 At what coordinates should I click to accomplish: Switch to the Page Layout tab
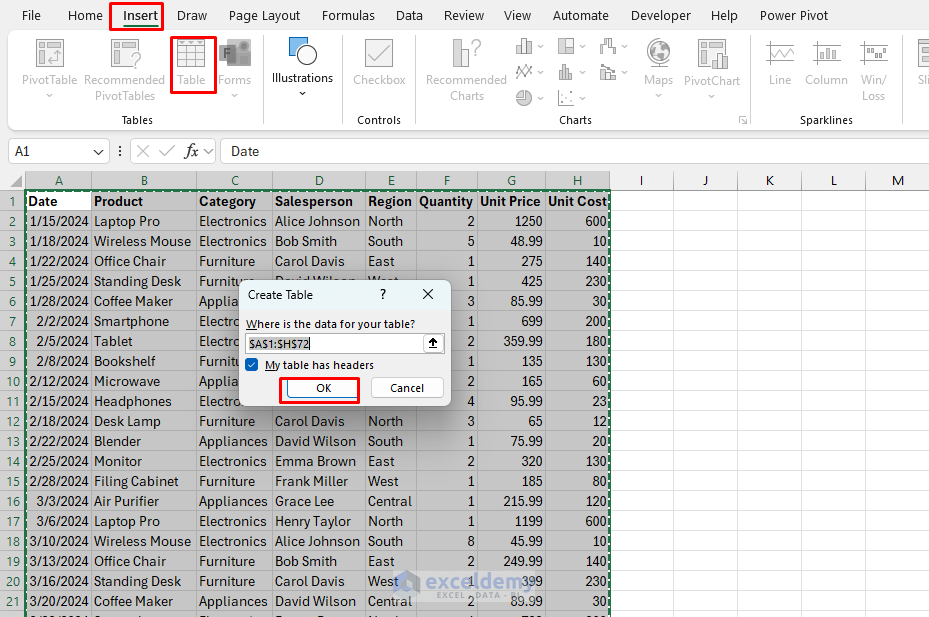coord(264,15)
